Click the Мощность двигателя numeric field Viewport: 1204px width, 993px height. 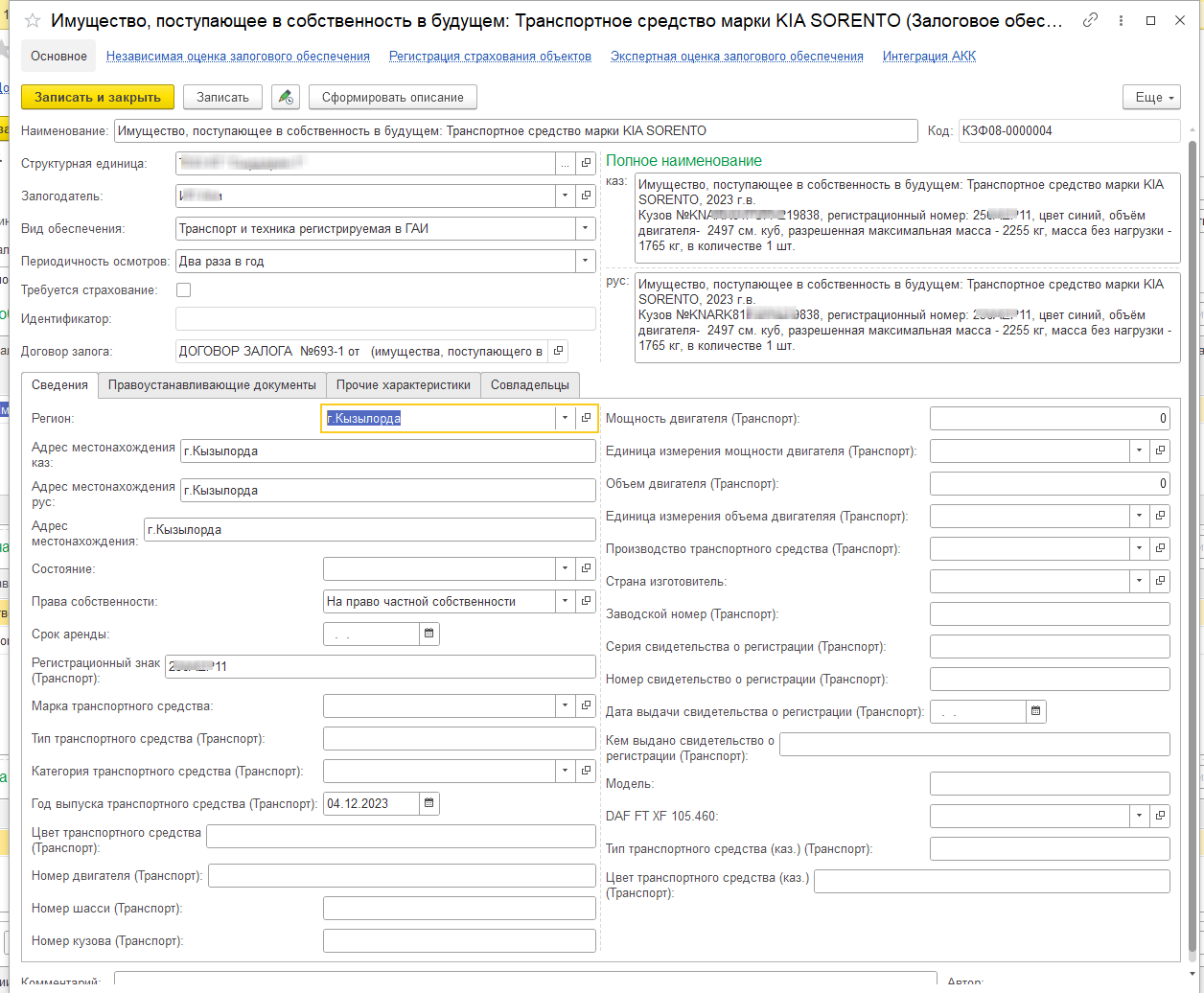pos(1050,418)
